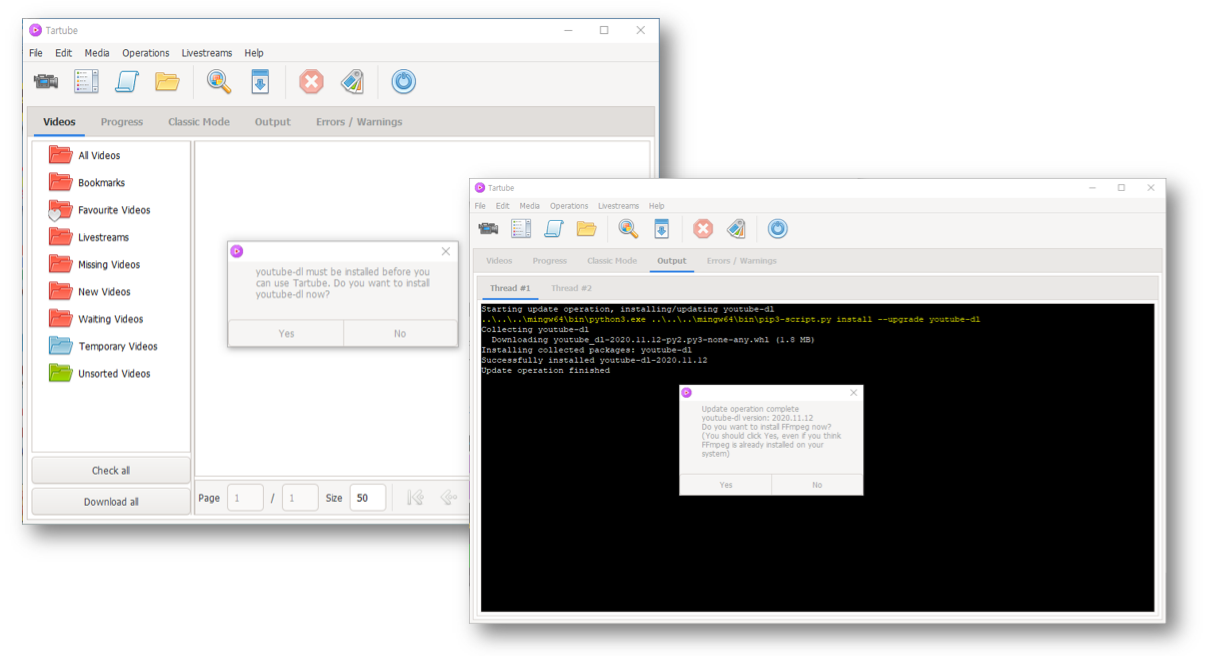Click the download arrow icon in front Tartube toolbar

(x=661, y=229)
